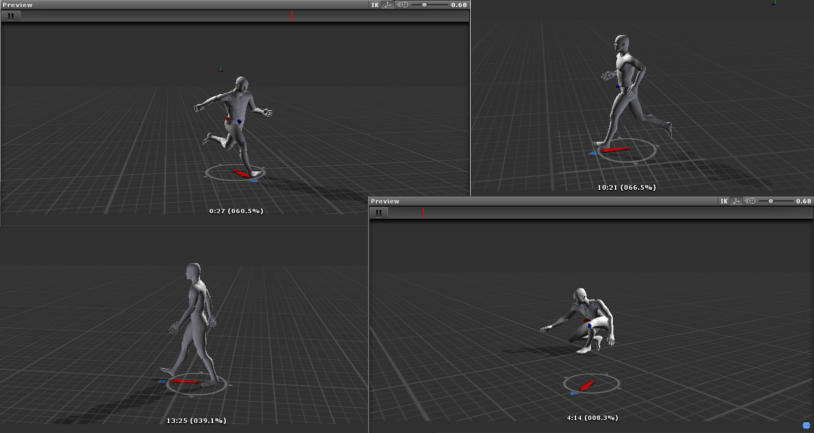Click the blue chat bubble icon in corner
The width and height of the screenshot is (814, 433).
pyautogui.click(x=804, y=426)
